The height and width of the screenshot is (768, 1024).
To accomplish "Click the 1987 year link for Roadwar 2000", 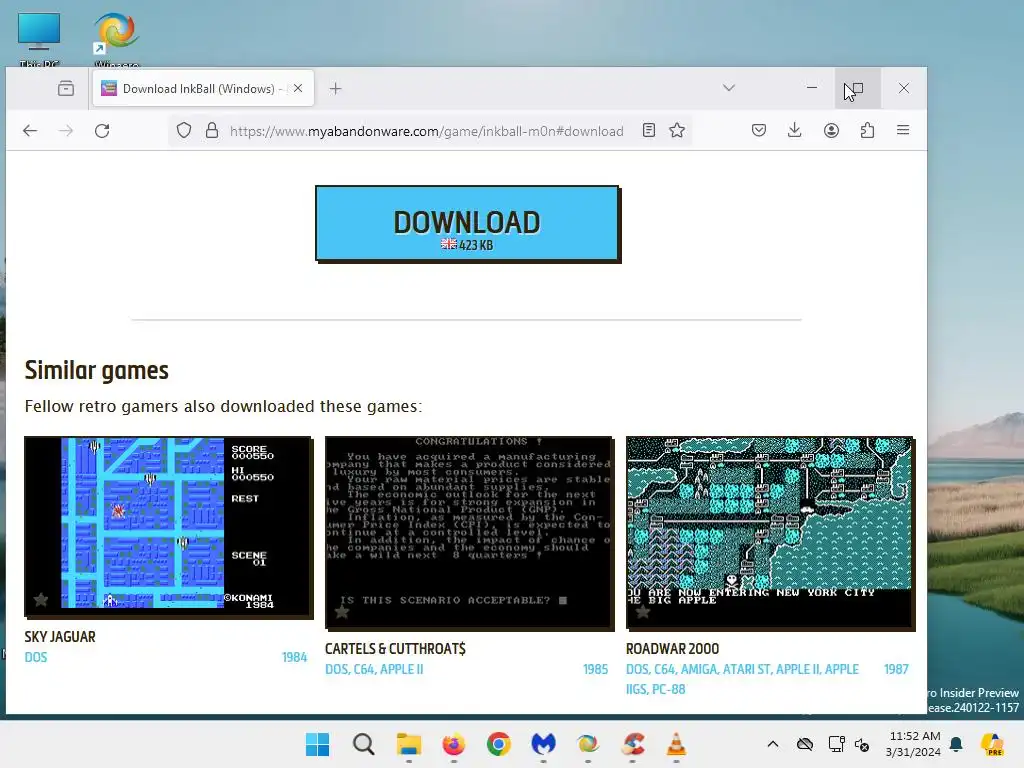I will [x=896, y=669].
